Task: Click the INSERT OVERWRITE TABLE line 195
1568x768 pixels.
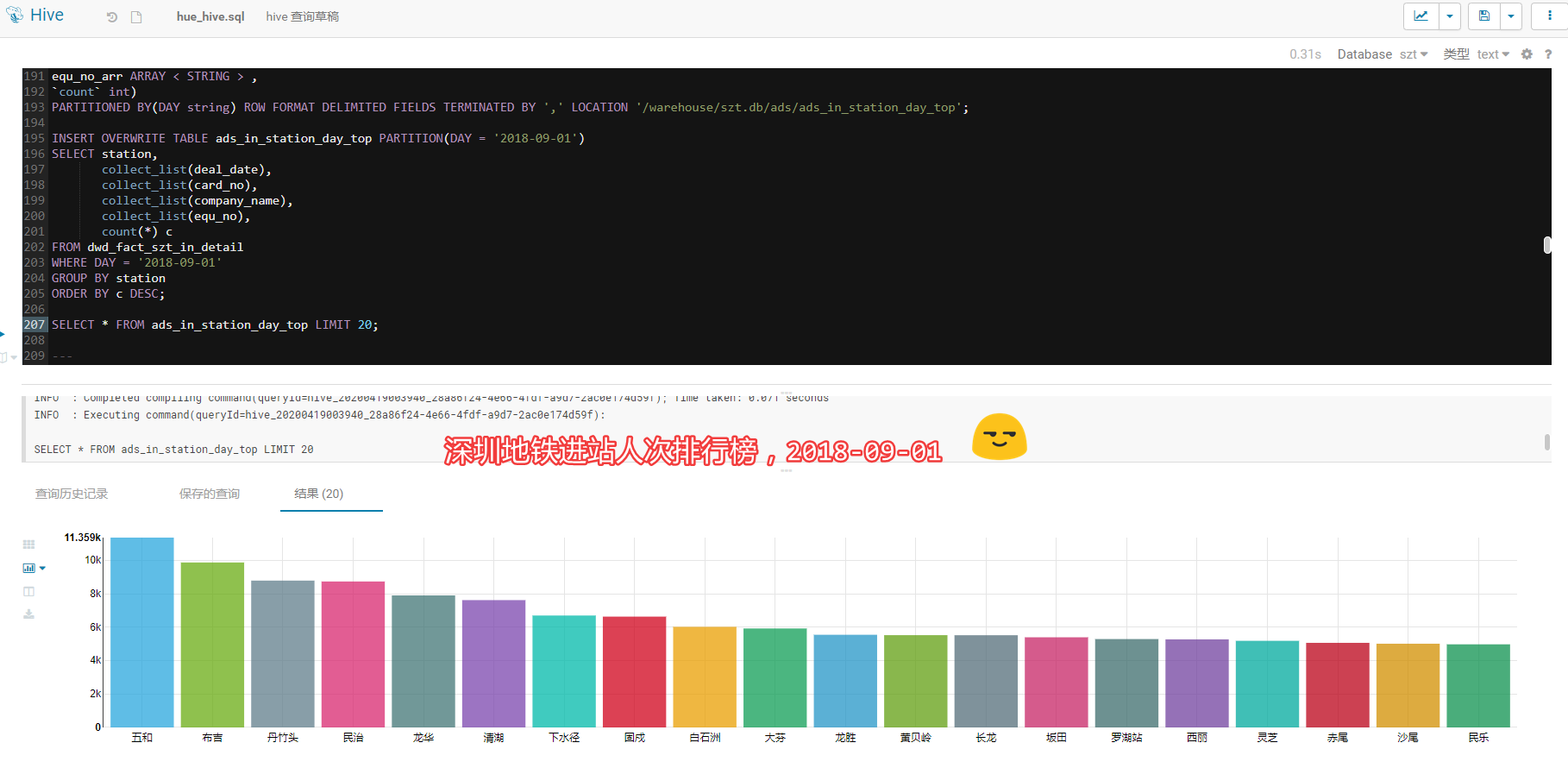Action: [318, 138]
